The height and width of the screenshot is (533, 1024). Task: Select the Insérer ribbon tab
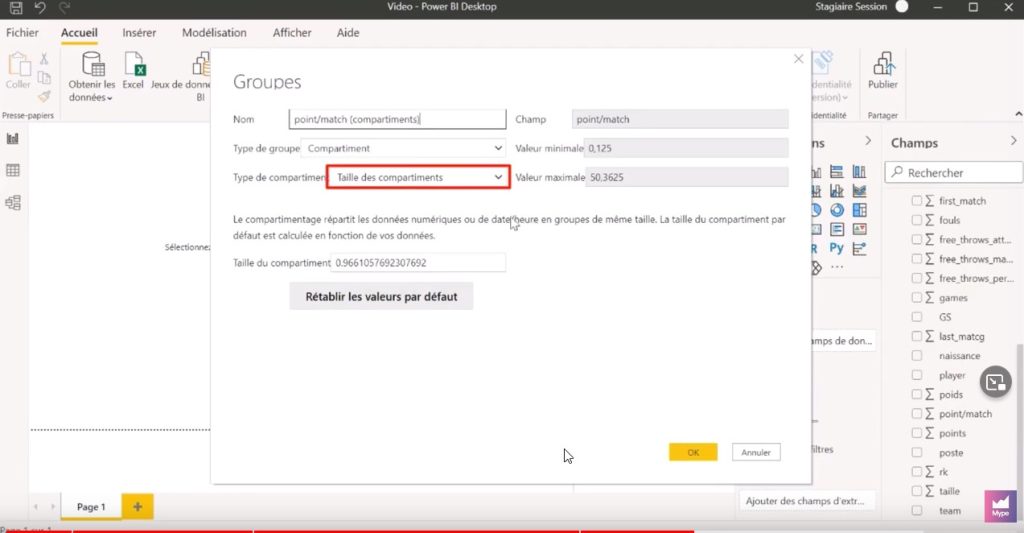tap(139, 33)
